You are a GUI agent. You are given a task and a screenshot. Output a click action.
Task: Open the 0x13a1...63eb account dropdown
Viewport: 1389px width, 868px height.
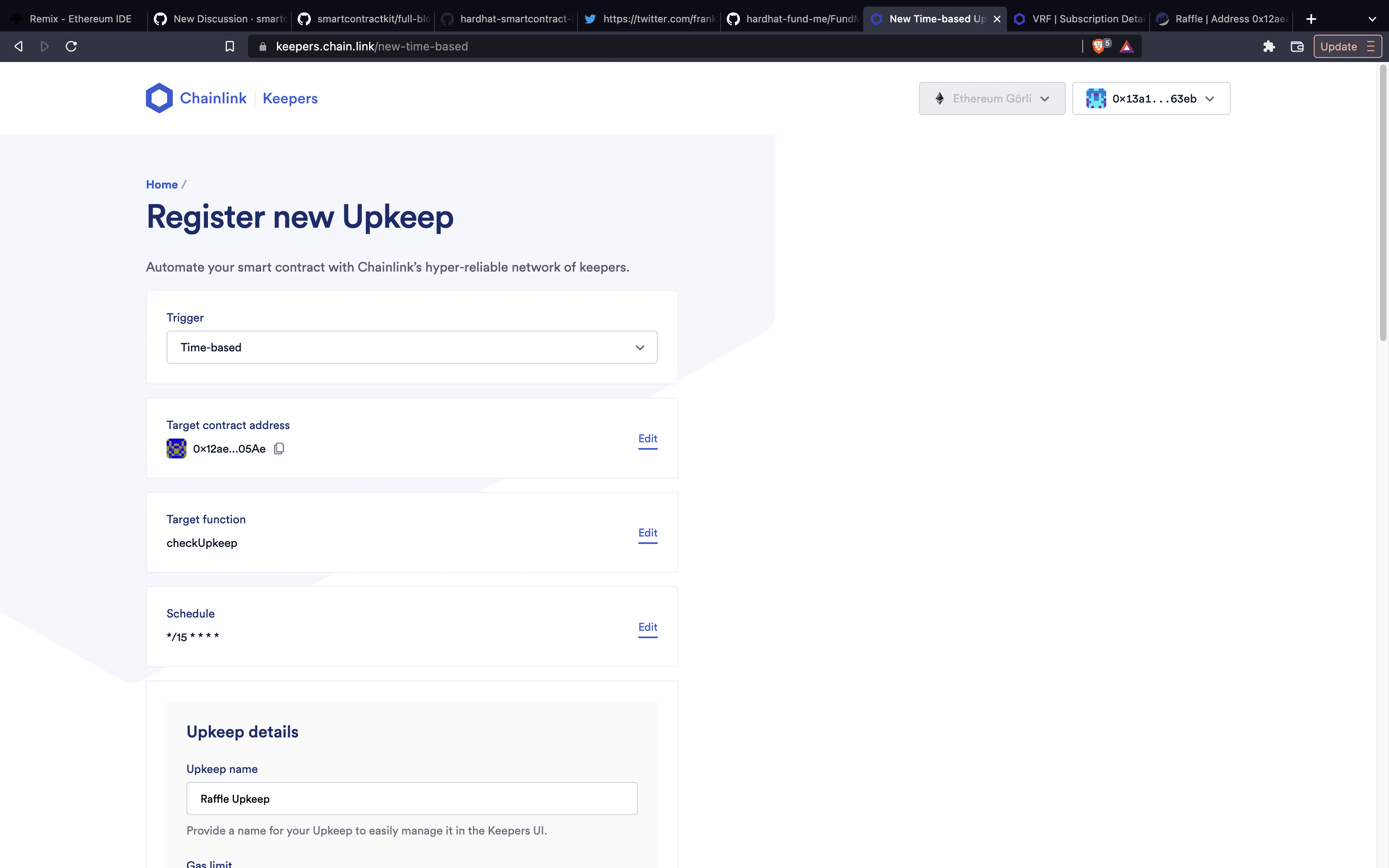1151,99
